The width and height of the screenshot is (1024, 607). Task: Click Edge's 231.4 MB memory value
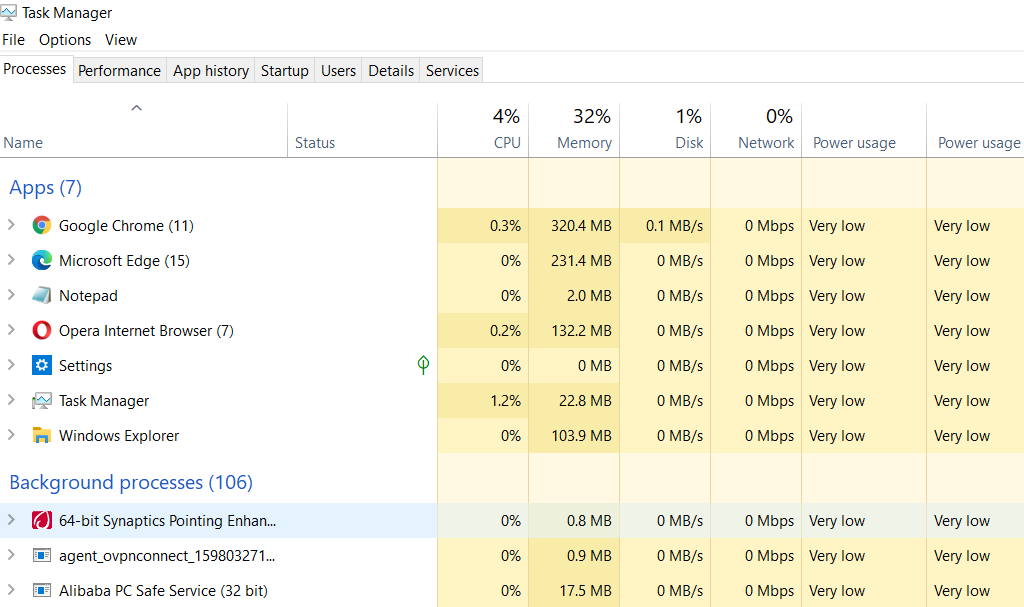(x=581, y=261)
